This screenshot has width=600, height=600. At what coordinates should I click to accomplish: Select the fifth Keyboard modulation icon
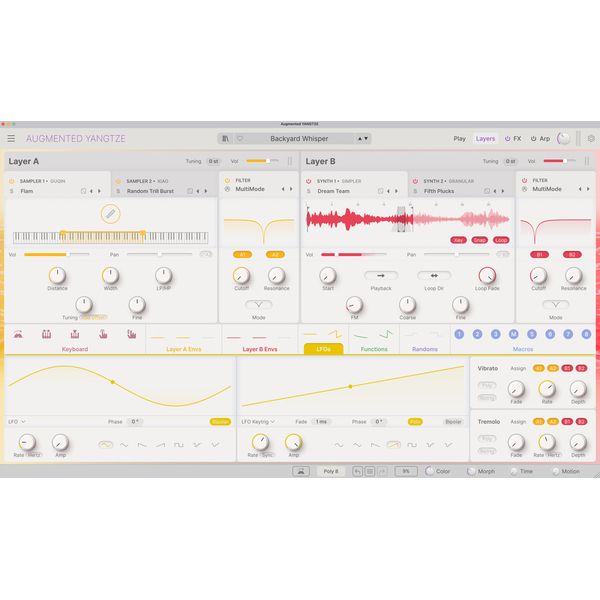coord(132,334)
